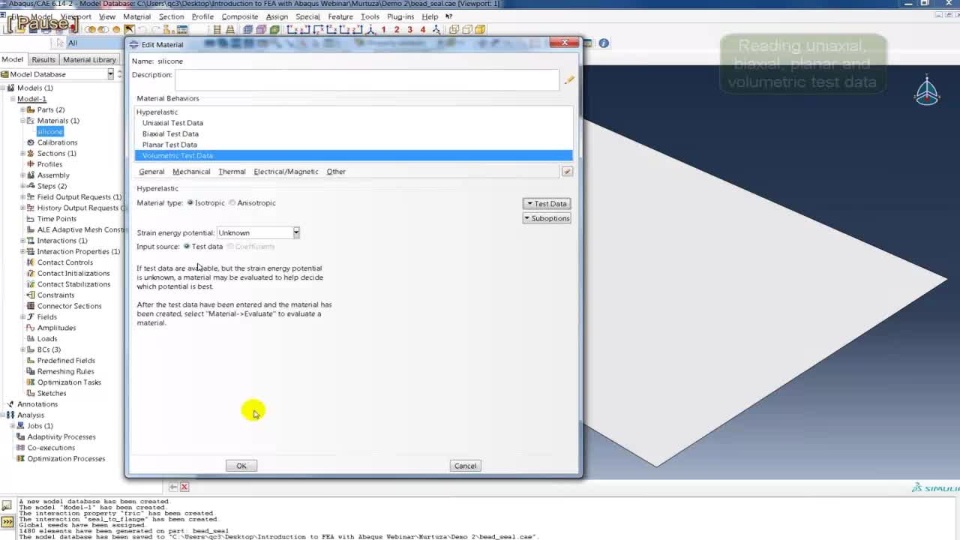Click the Sections node icon
Image resolution: width=960 pixels, height=540 pixels.
(x=31, y=153)
